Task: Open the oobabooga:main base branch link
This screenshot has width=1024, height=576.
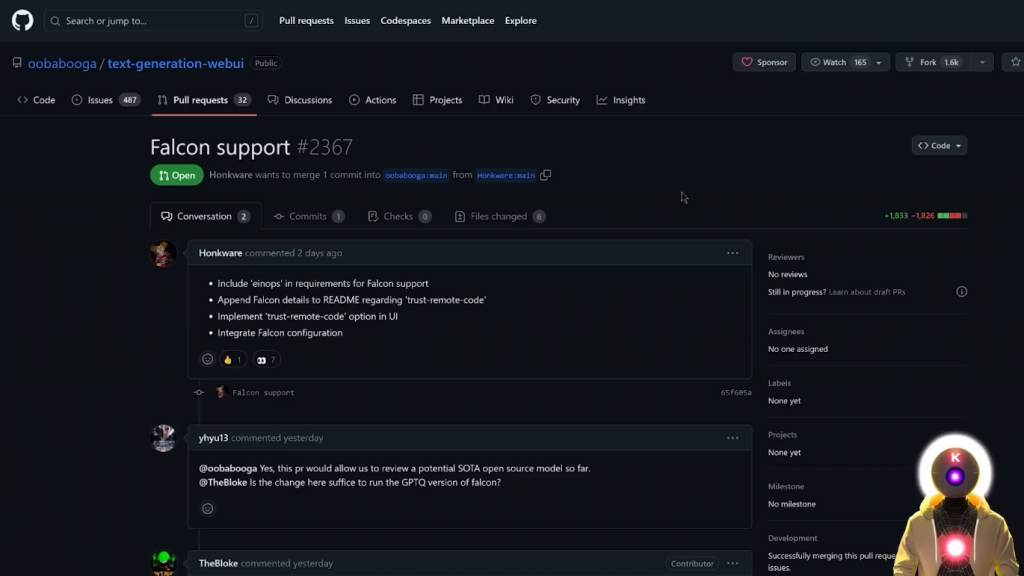Action: coord(416,175)
